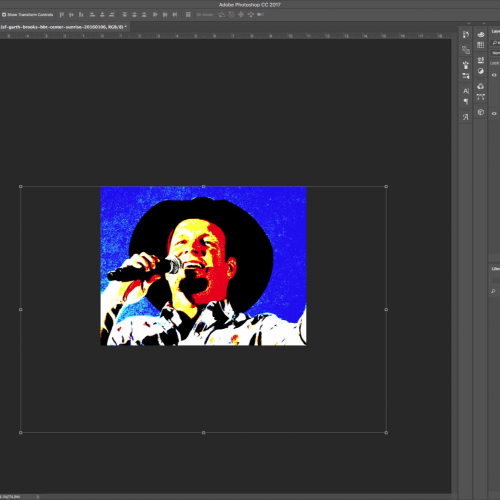The image size is (500, 500).
Task: Open the Adjustments half-circle panel icon
Action: tap(480, 71)
